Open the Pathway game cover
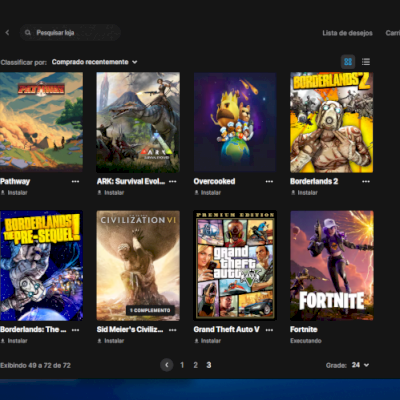This screenshot has width=400, height=400. pos(41,122)
